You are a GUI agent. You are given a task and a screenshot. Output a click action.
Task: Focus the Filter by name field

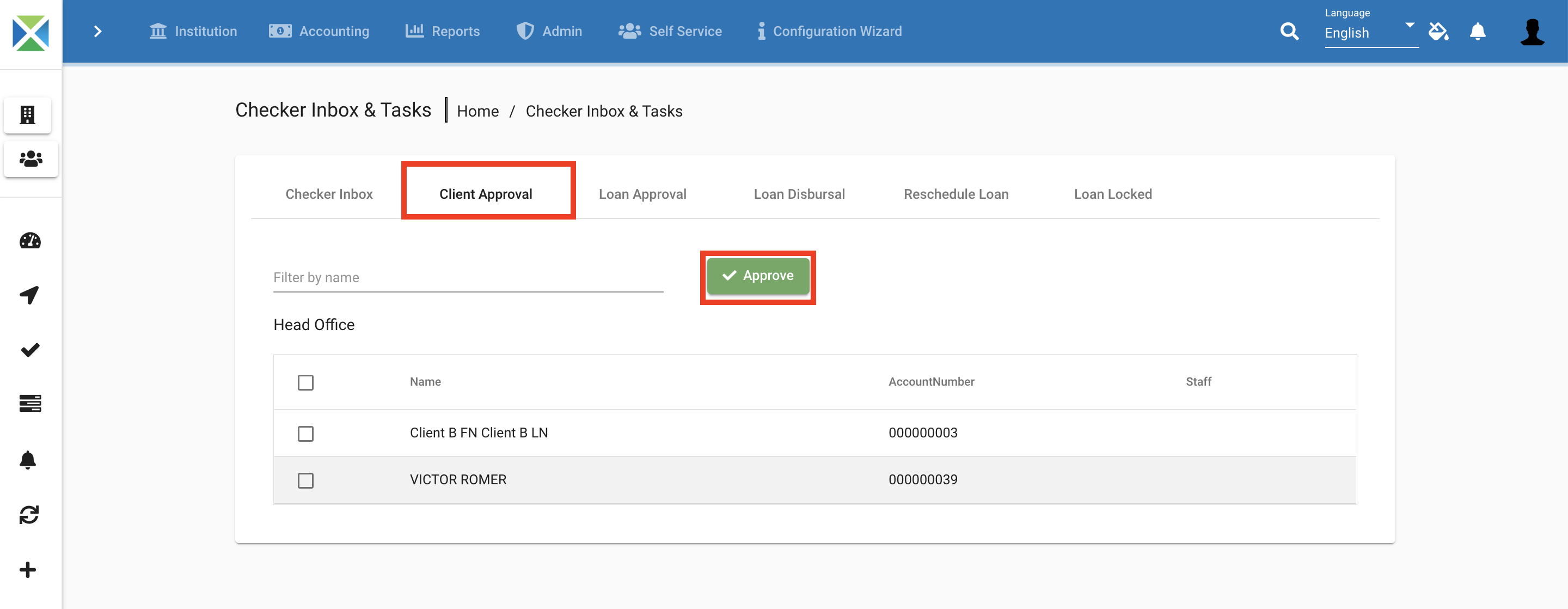(468, 278)
